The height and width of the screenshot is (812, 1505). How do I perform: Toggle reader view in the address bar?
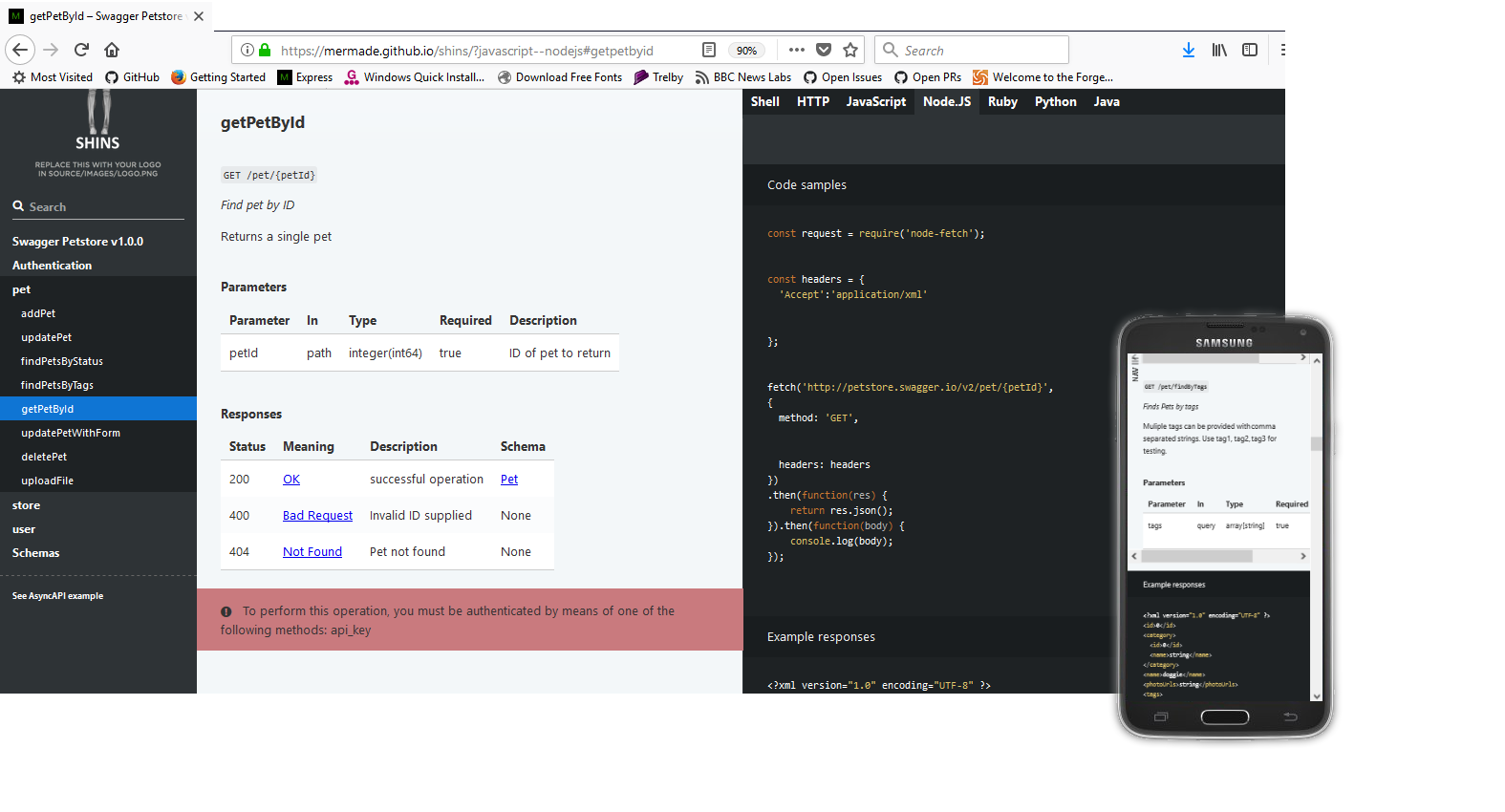click(709, 50)
